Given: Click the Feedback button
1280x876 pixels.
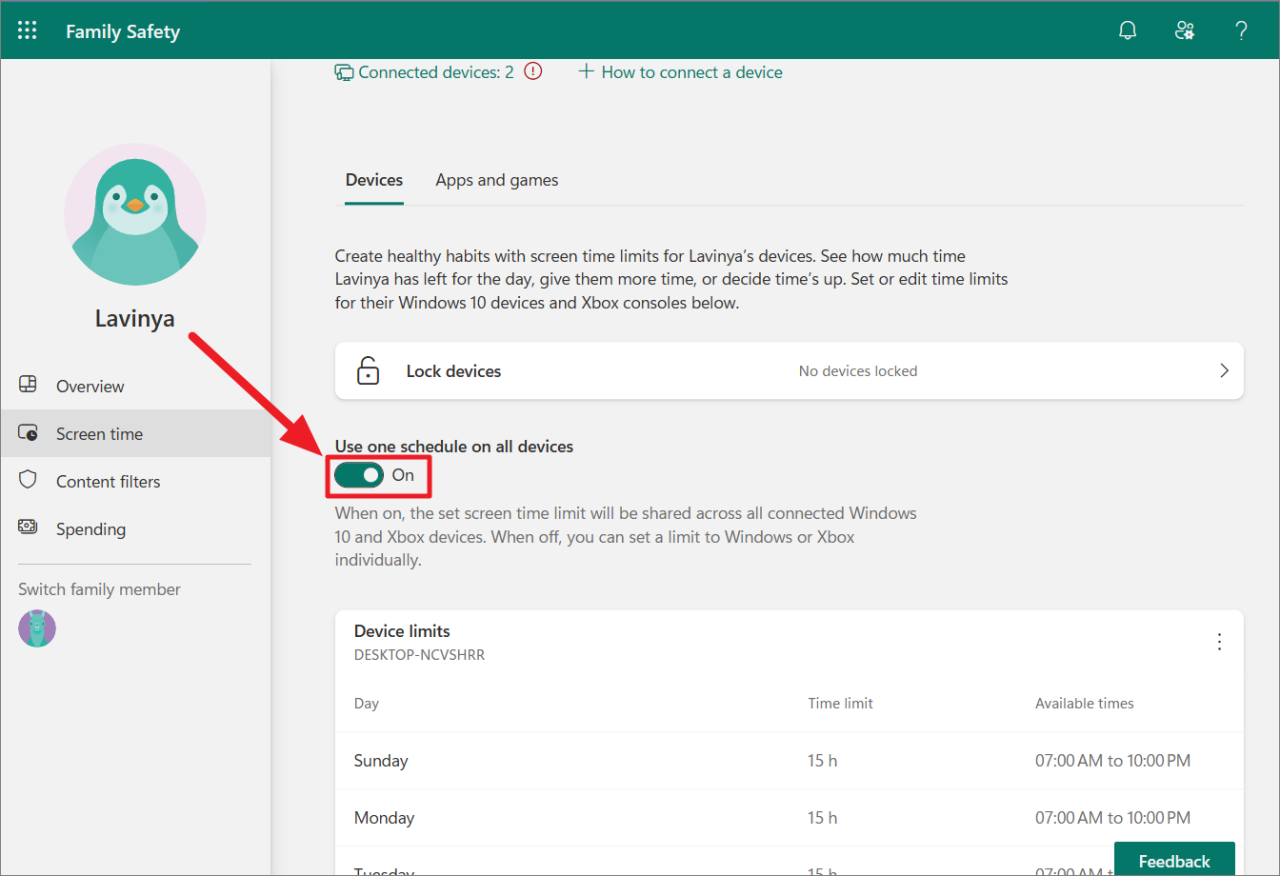Looking at the screenshot, I should [x=1174, y=859].
